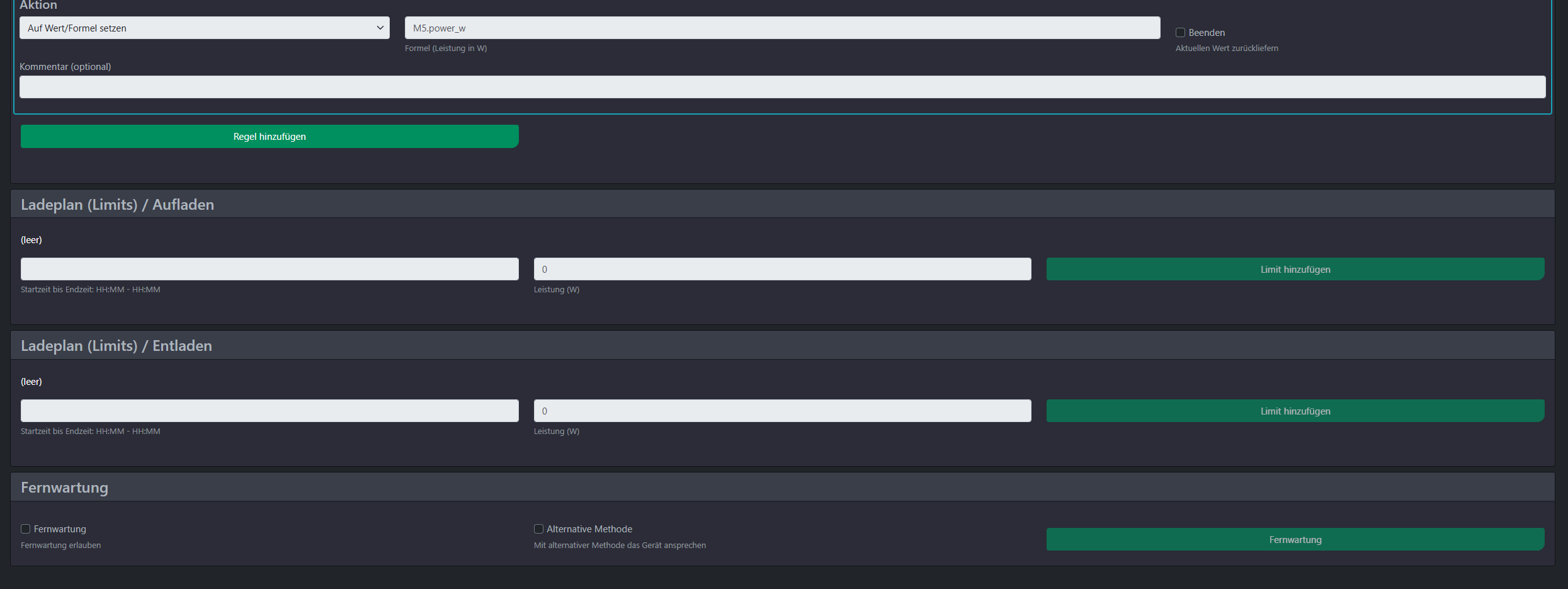Select the Leistung (W) field under Aufladen
This screenshot has width=1568, height=589.
(782, 269)
